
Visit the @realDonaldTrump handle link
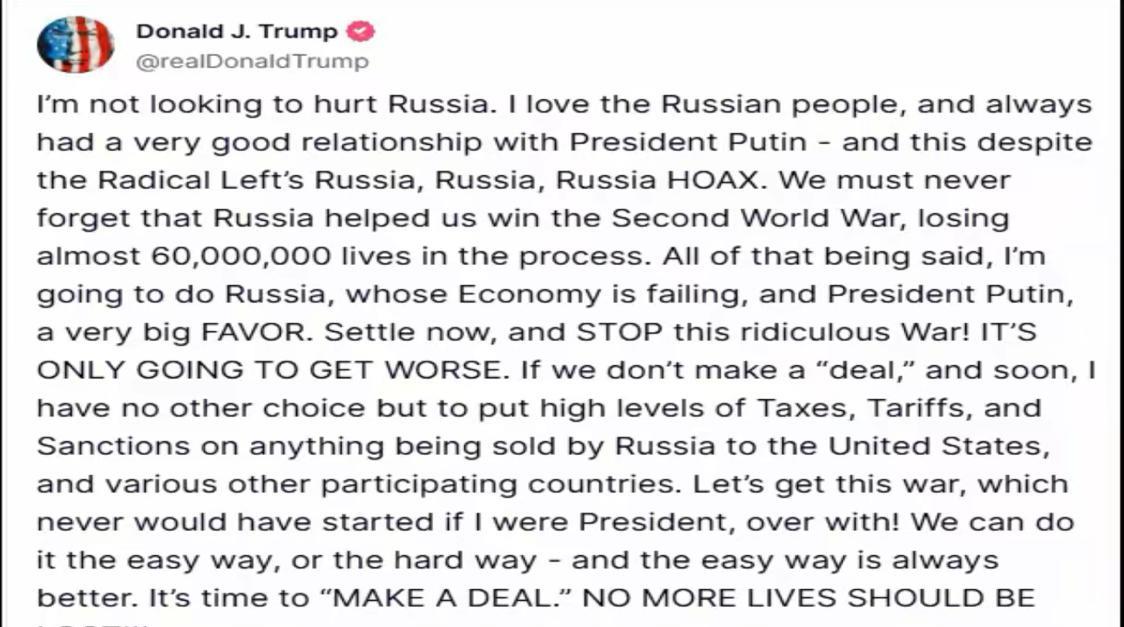[x=252, y=62]
